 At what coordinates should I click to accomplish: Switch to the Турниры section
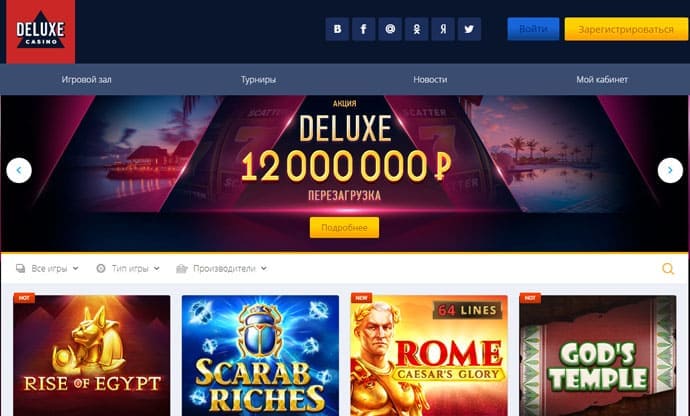click(x=258, y=80)
